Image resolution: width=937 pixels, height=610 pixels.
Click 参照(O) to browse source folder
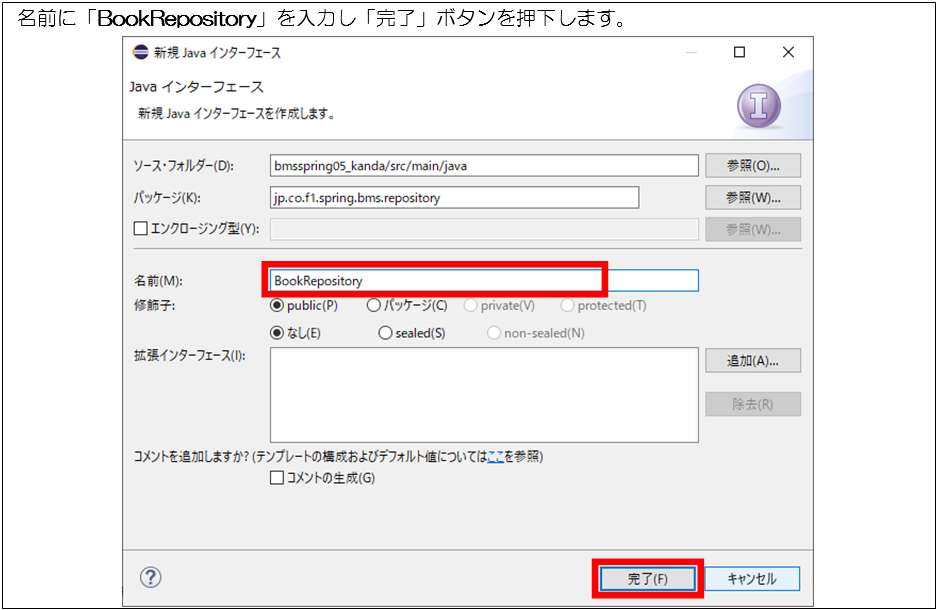(752, 165)
